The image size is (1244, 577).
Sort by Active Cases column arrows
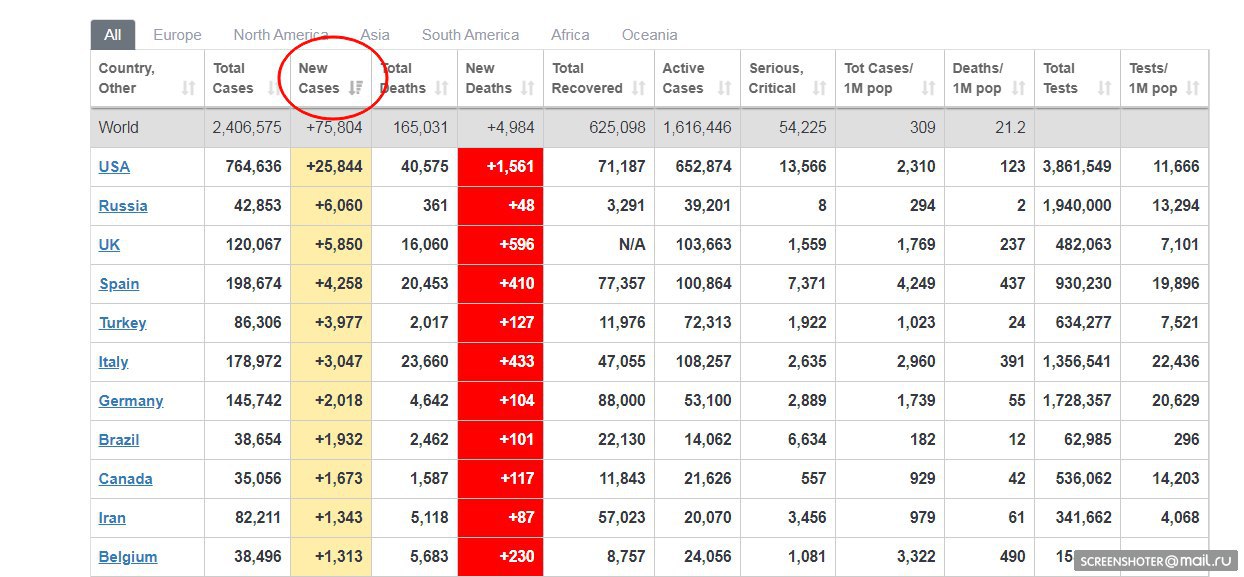[725, 88]
